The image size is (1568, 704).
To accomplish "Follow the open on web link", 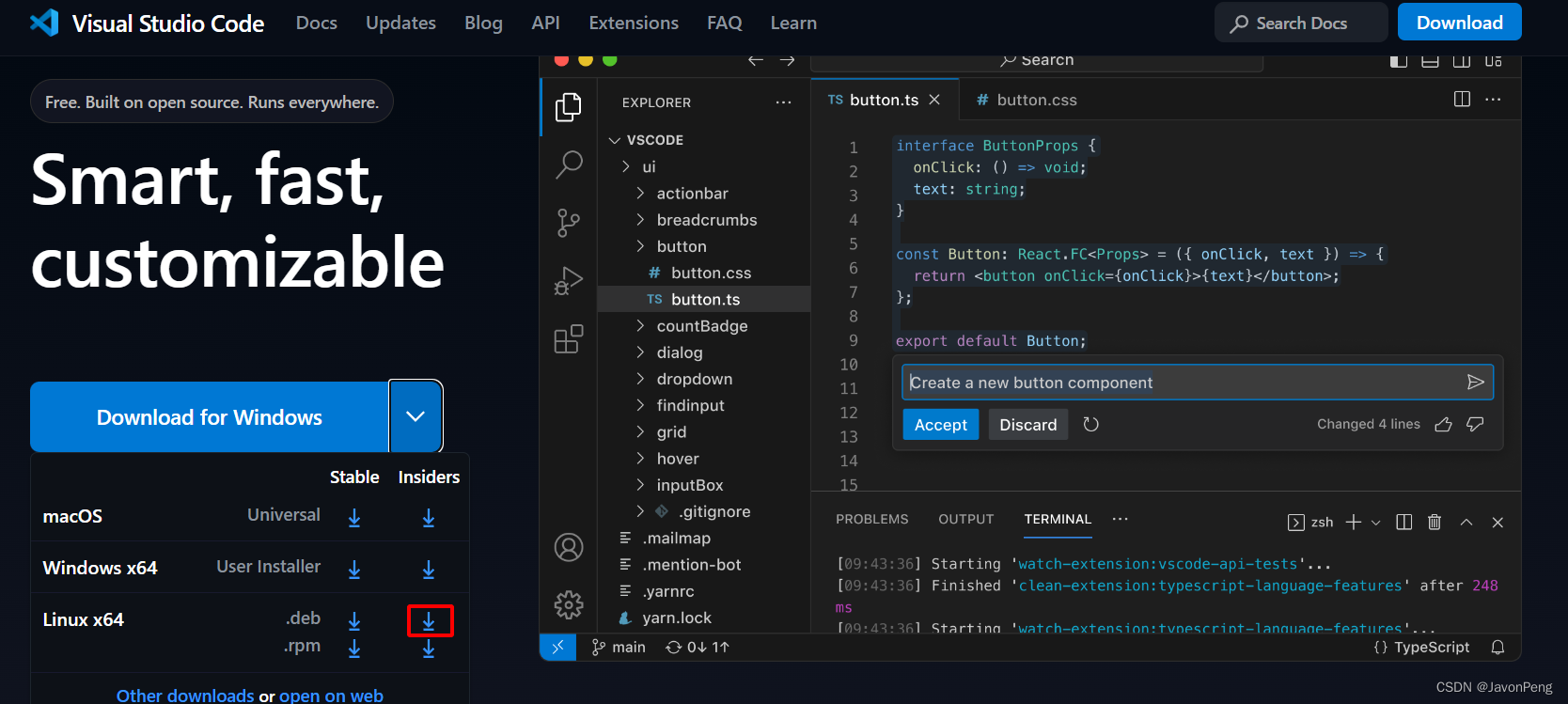I will click(331, 696).
